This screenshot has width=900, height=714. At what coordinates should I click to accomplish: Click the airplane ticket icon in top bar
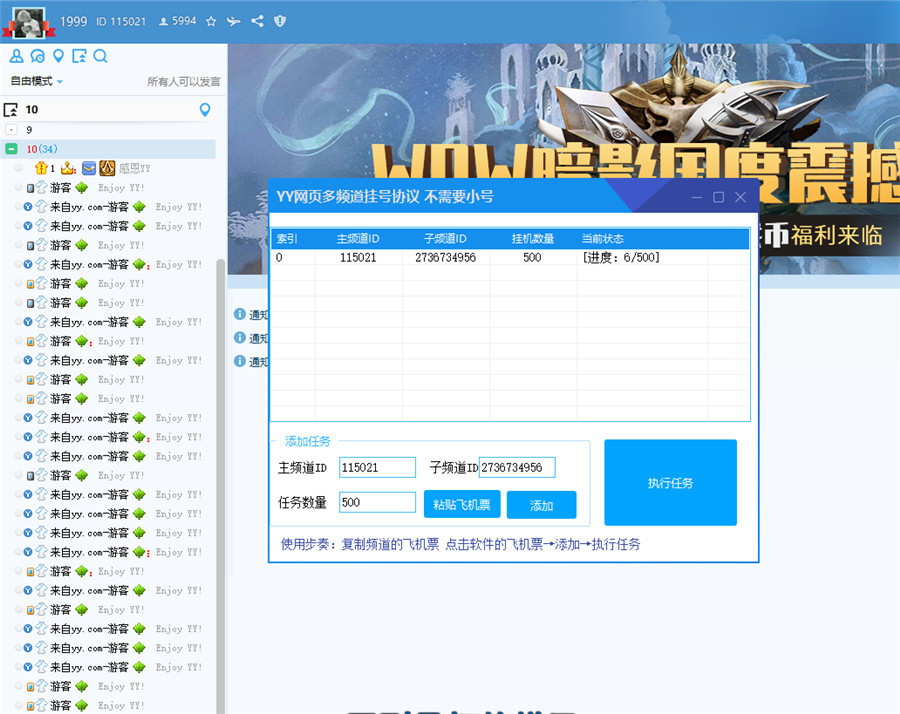(233, 21)
